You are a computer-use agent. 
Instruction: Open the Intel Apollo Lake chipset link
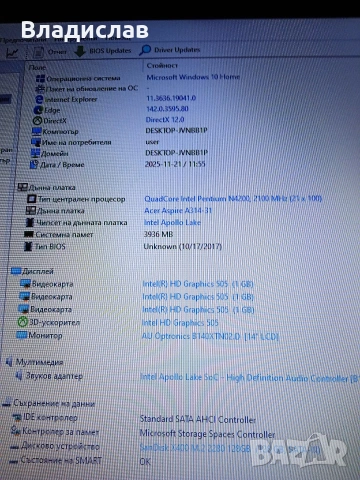[172, 222]
